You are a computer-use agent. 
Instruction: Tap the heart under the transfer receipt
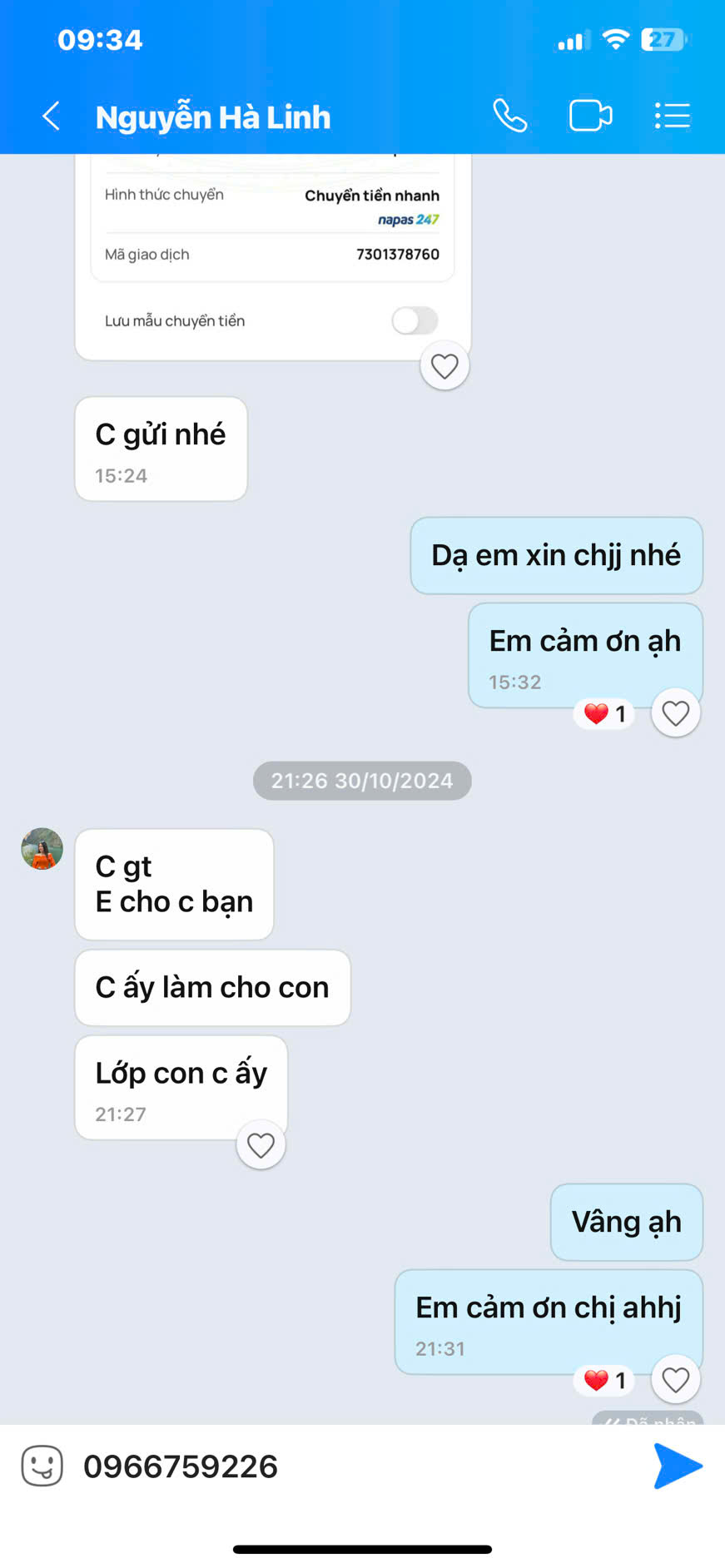point(444,366)
